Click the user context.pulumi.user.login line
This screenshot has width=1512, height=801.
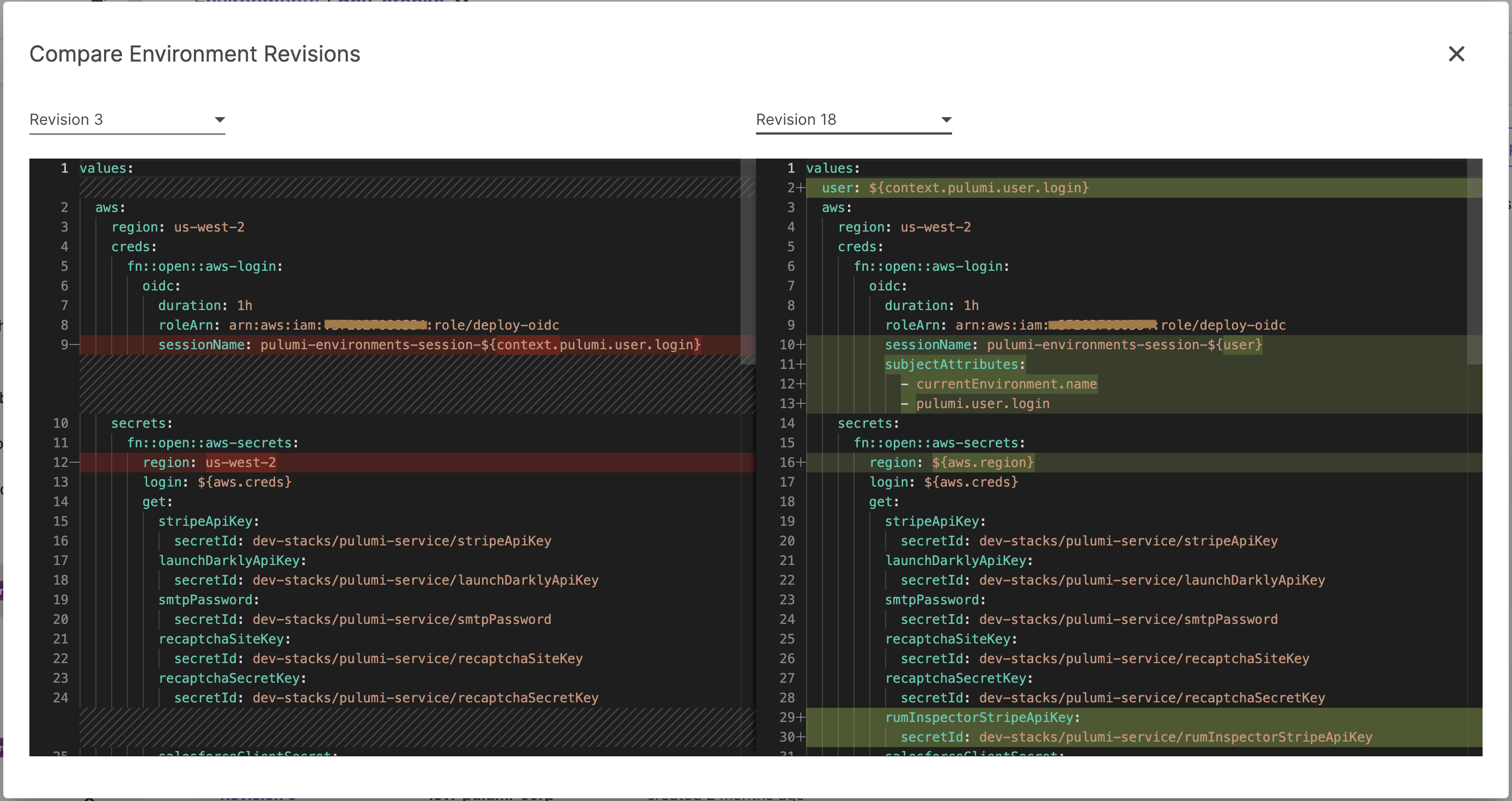point(955,188)
